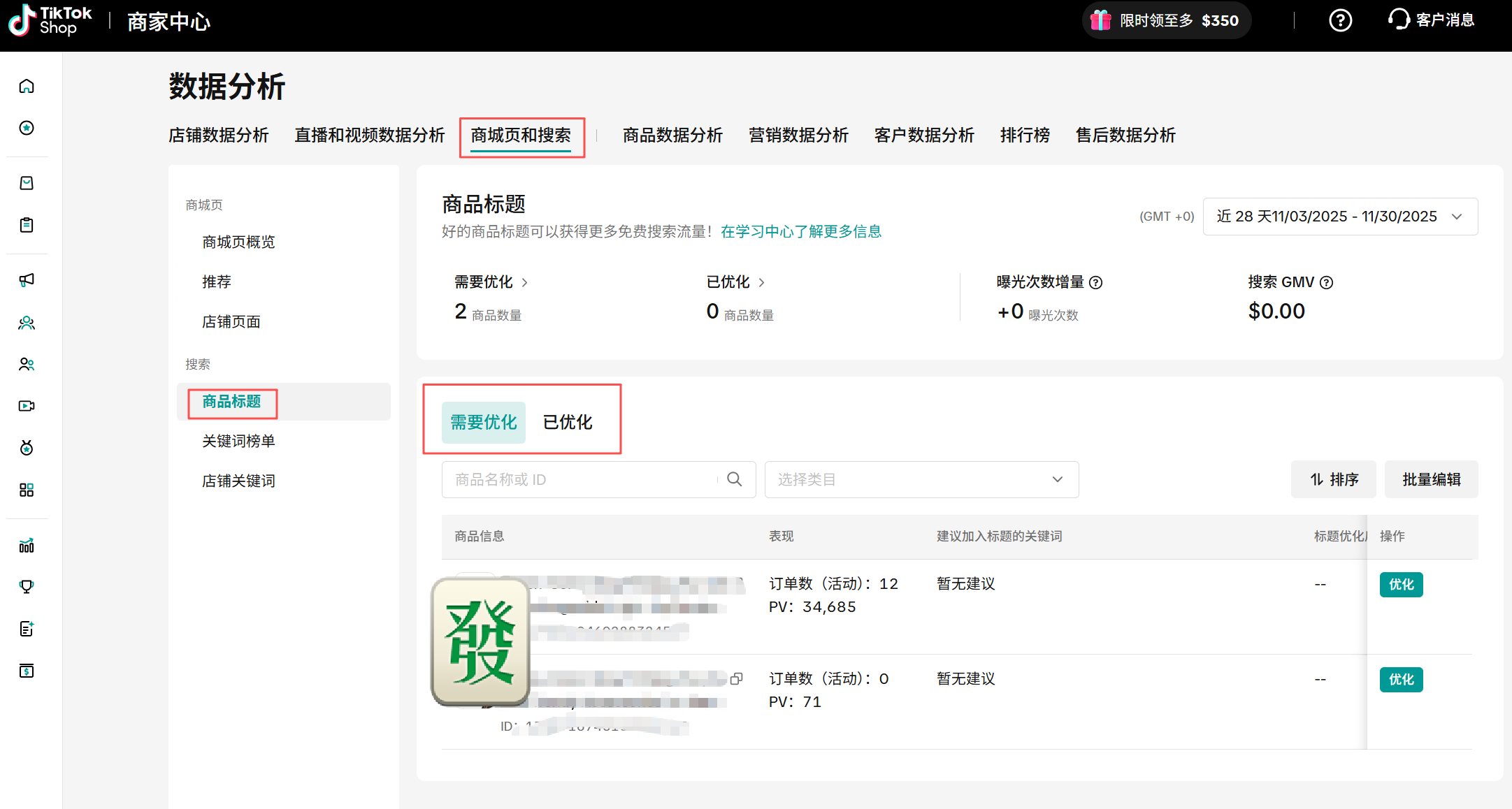Open 店铺页面 in side menu
1512x809 pixels.
coord(231,321)
